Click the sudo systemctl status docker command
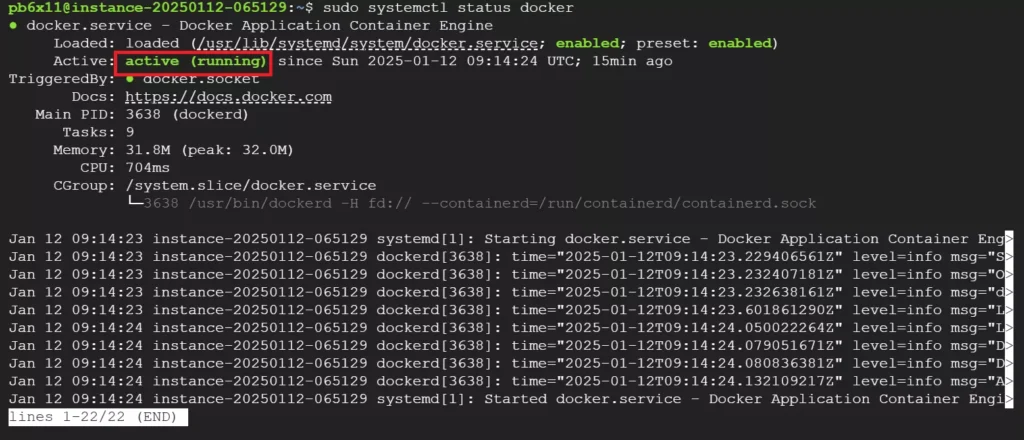 click(449, 8)
